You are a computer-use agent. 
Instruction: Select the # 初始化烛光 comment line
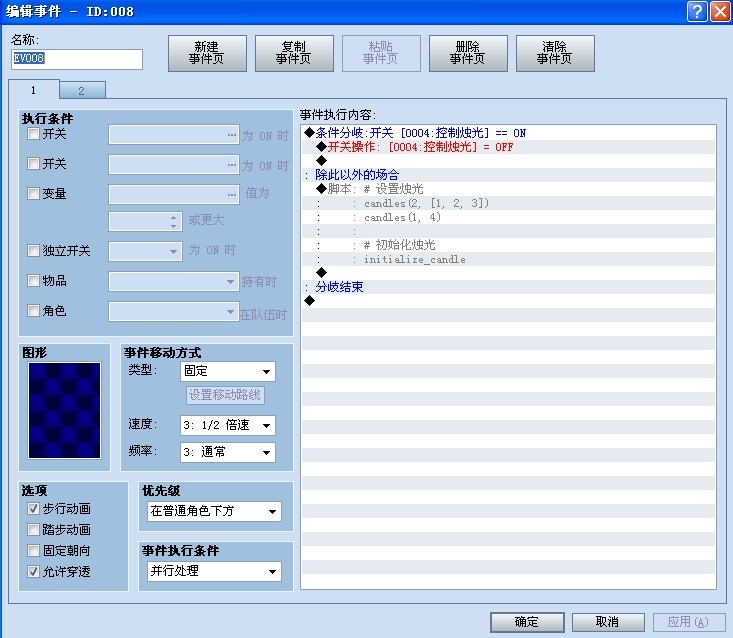pyautogui.click(x=508, y=245)
